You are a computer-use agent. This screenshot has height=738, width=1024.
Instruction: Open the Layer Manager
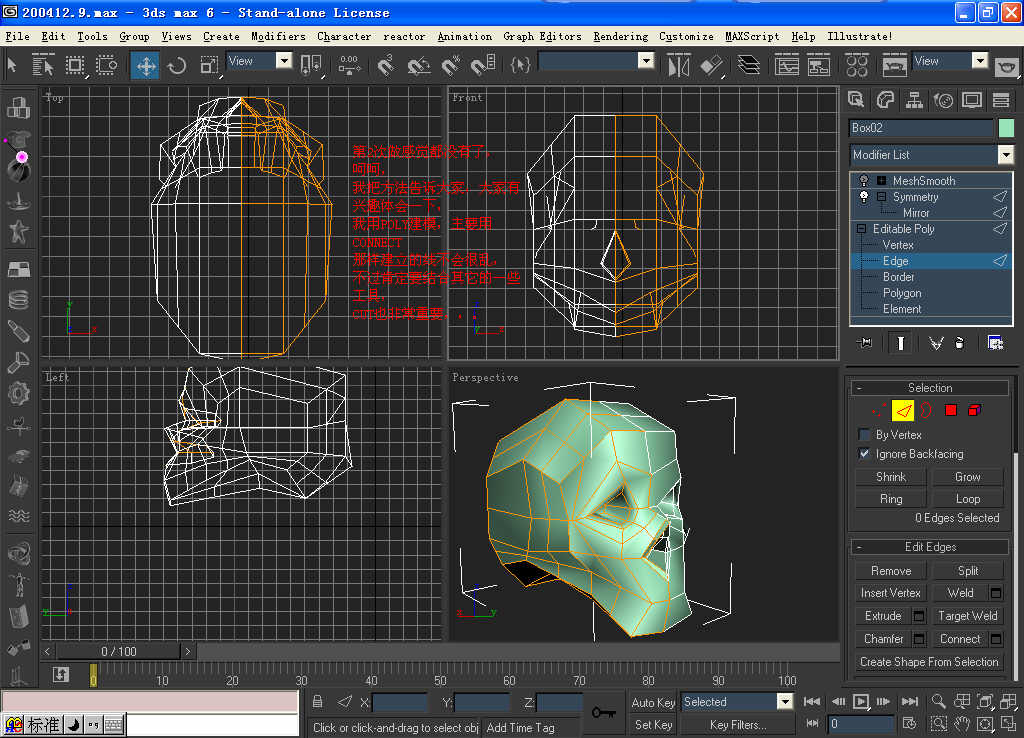pyautogui.click(x=748, y=66)
